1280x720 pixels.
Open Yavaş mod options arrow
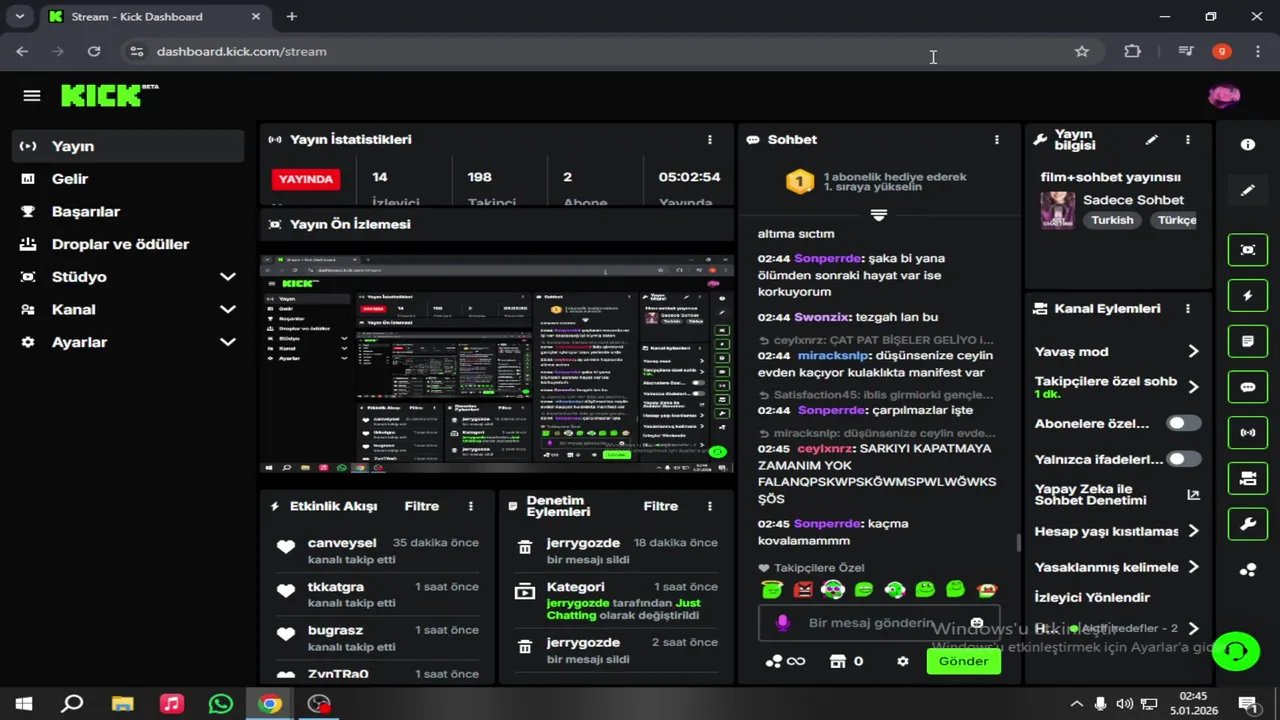pos(1193,351)
